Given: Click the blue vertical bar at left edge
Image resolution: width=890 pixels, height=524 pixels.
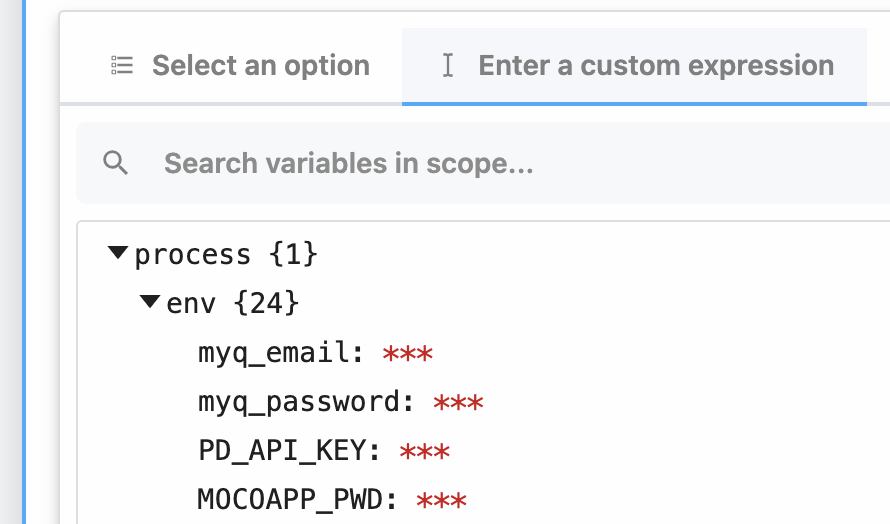Looking at the screenshot, I should point(24,262).
